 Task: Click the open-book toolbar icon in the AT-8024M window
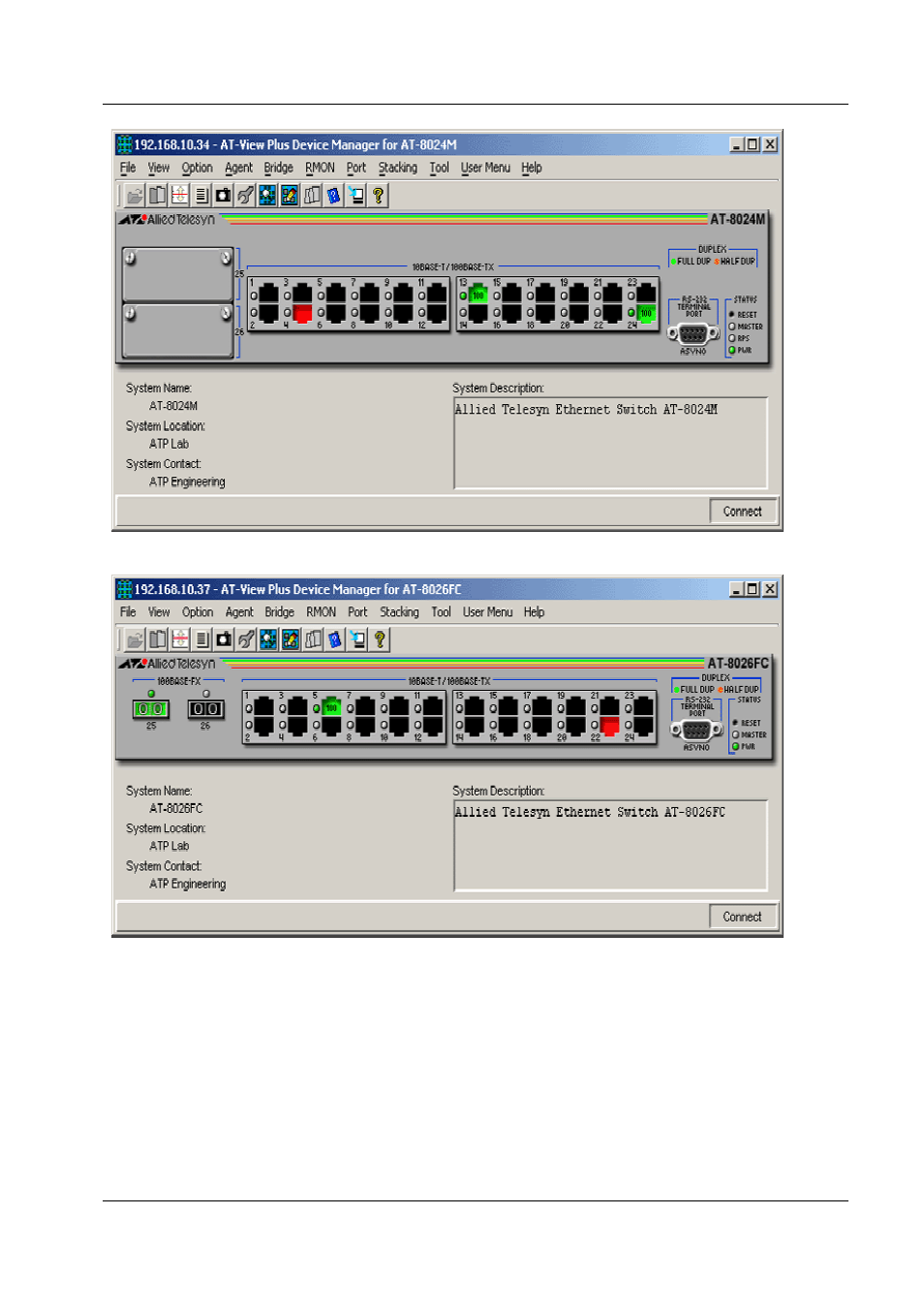157,196
